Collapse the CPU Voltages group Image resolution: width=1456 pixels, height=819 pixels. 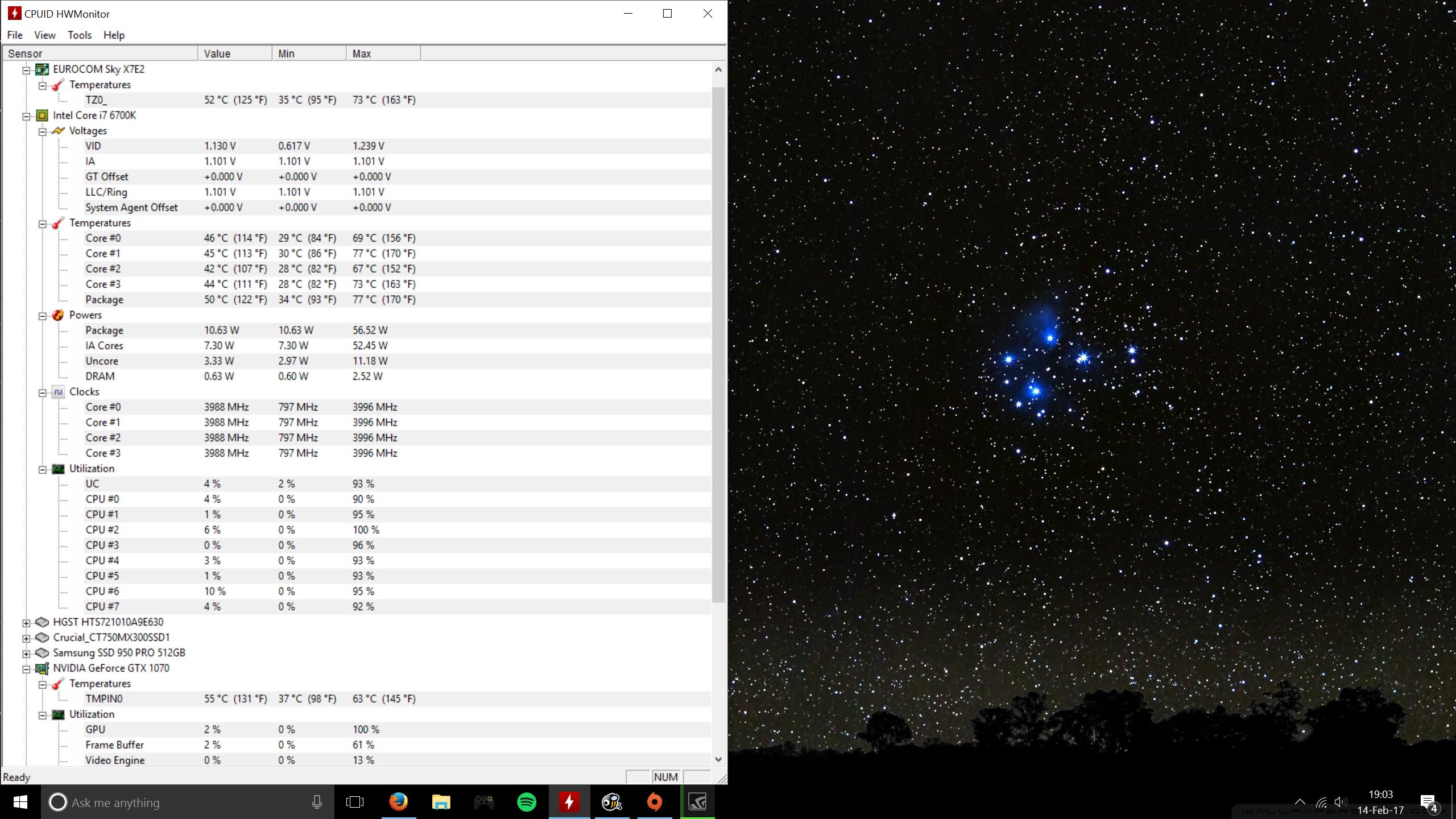pyautogui.click(x=43, y=131)
